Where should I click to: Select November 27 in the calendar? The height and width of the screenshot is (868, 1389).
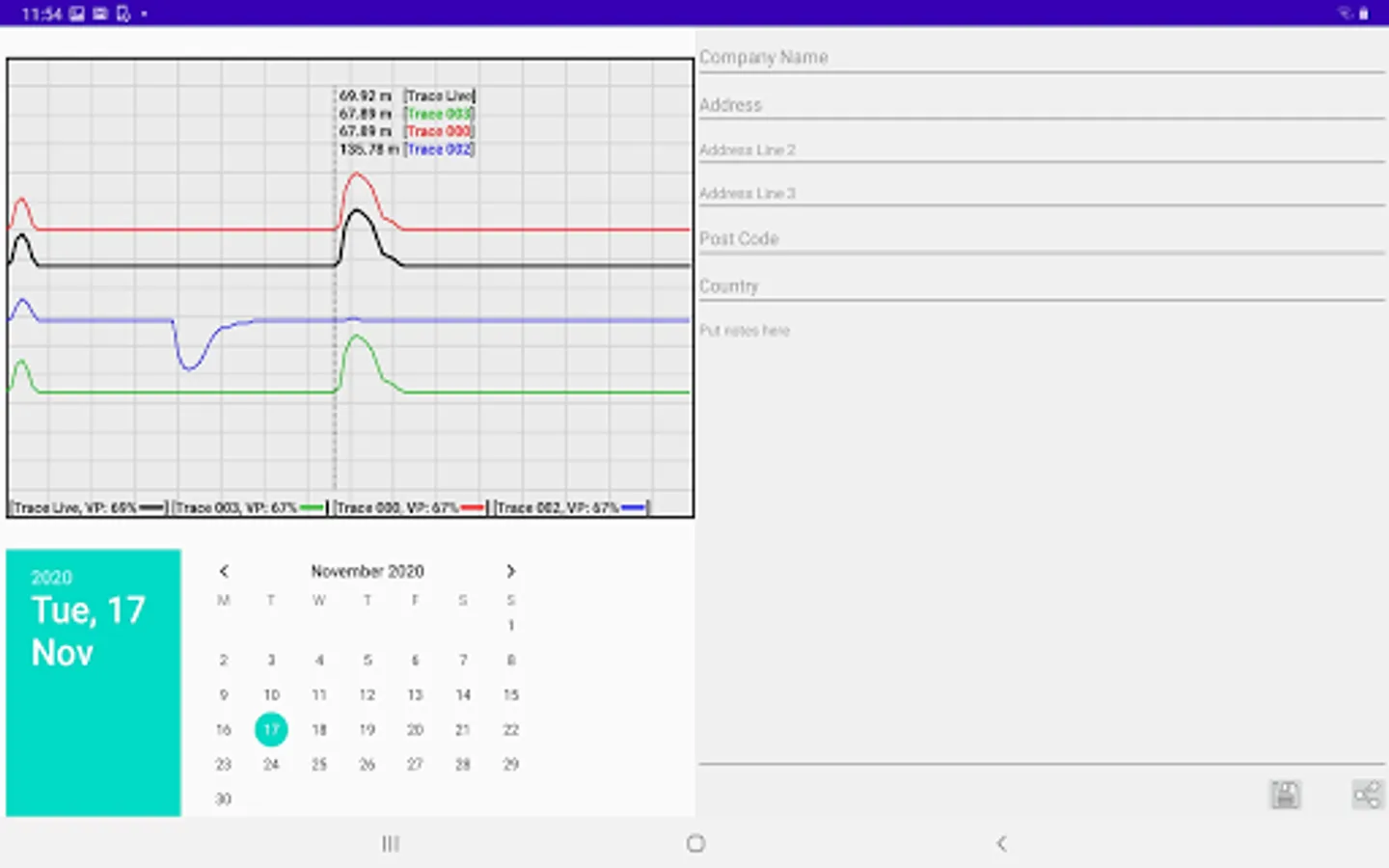(x=415, y=764)
